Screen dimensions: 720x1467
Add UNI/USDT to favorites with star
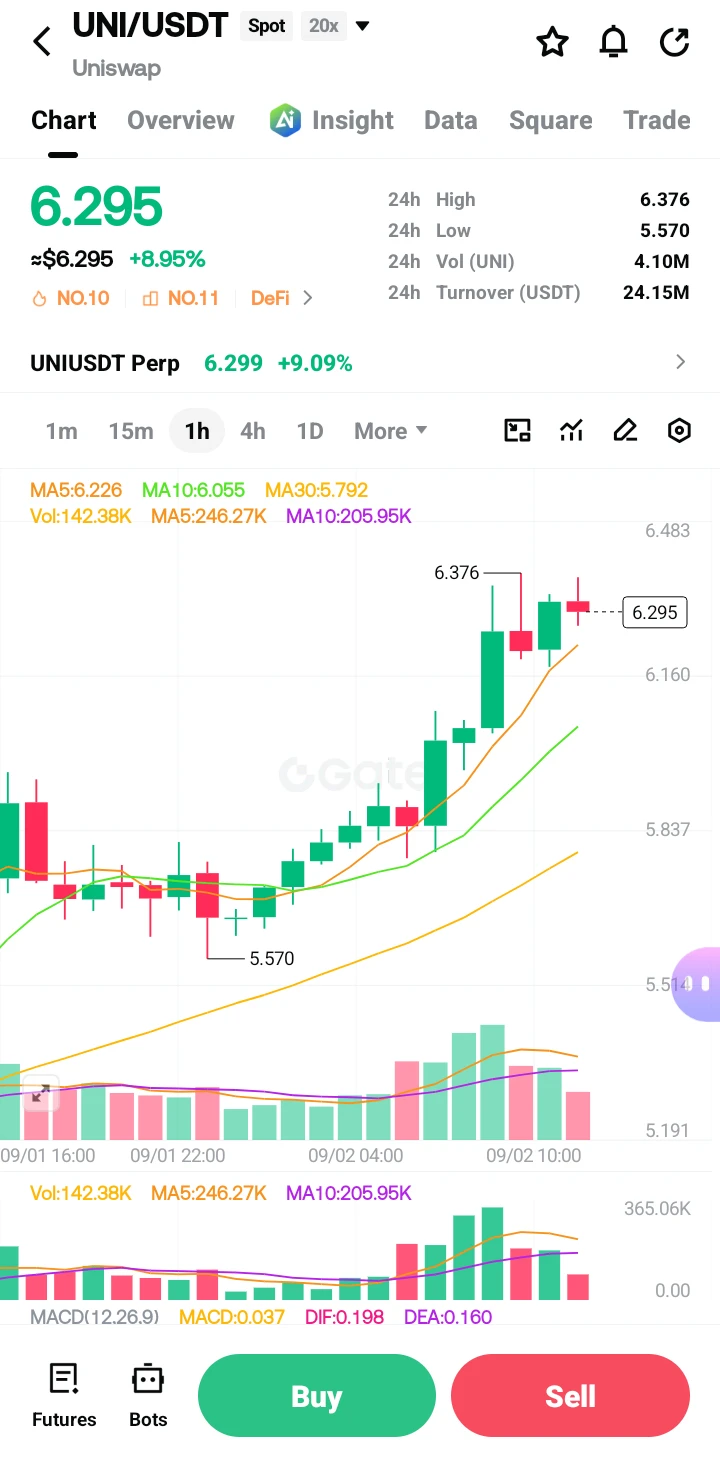(x=552, y=42)
